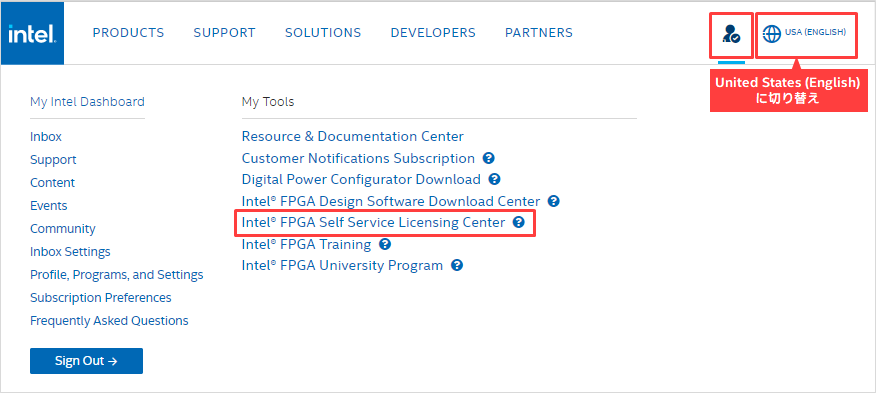The width and height of the screenshot is (876, 393).
Task: Open the signed-in user account icon
Action: click(731, 34)
